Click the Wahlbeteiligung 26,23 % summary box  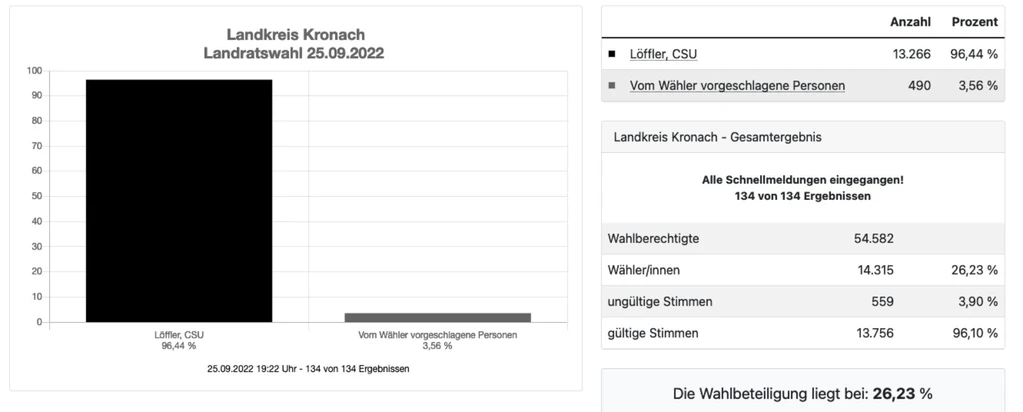pyautogui.click(x=802, y=394)
